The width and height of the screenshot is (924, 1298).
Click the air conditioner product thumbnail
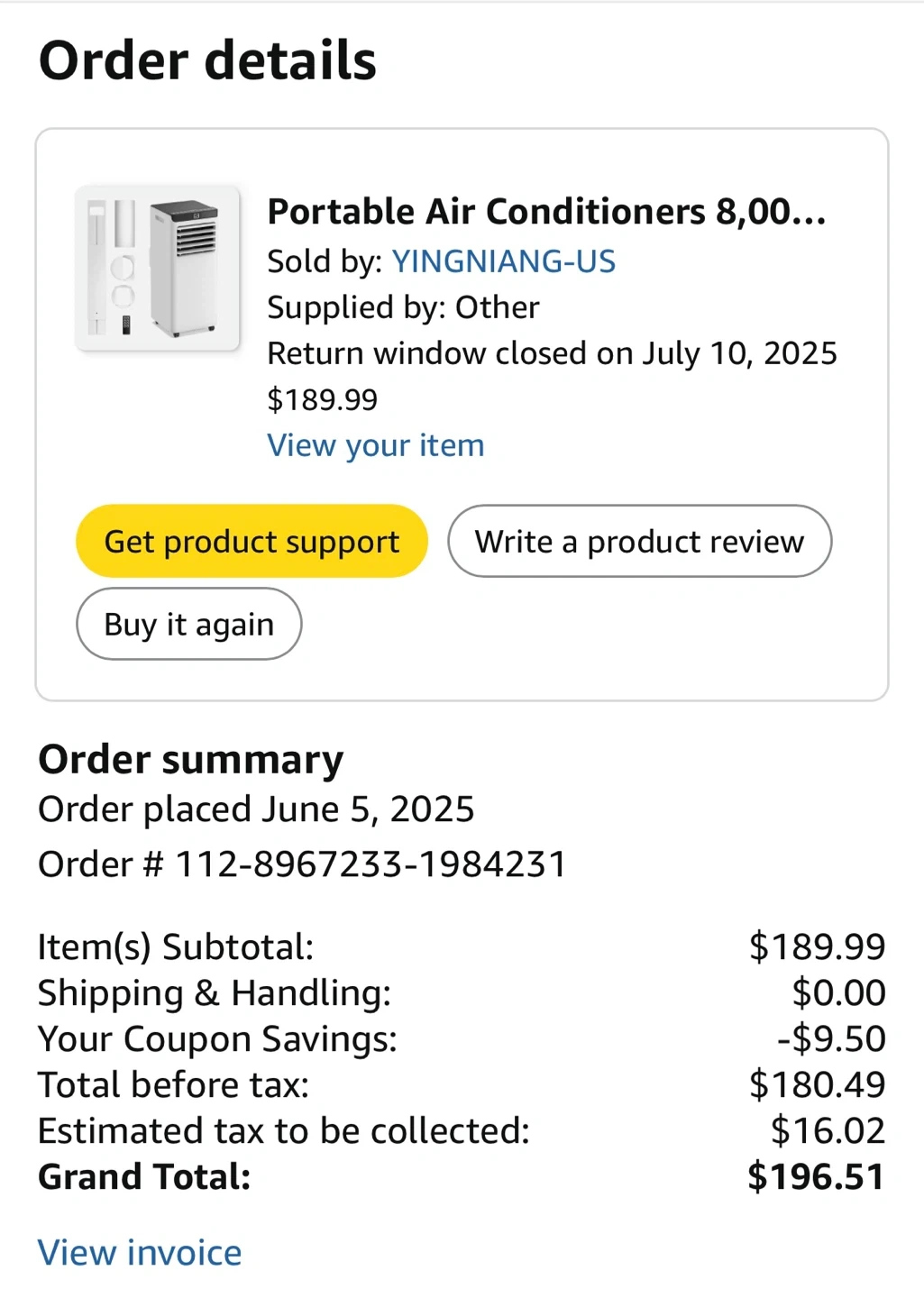click(x=158, y=268)
